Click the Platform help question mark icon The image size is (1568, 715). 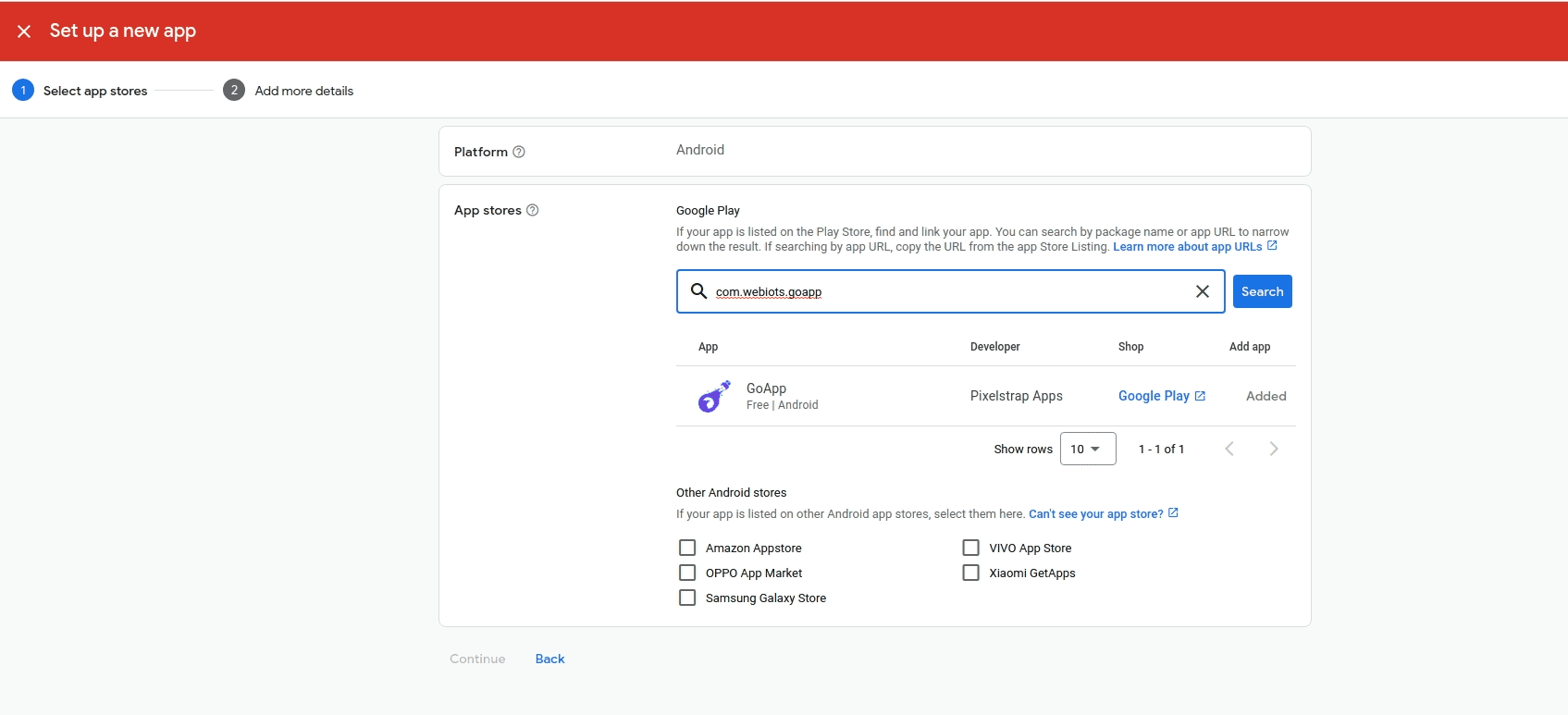tap(519, 152)
